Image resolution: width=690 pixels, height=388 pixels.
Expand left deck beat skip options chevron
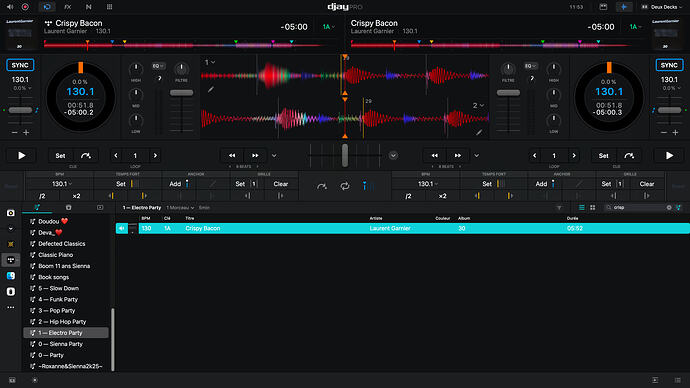pos(274,155)
